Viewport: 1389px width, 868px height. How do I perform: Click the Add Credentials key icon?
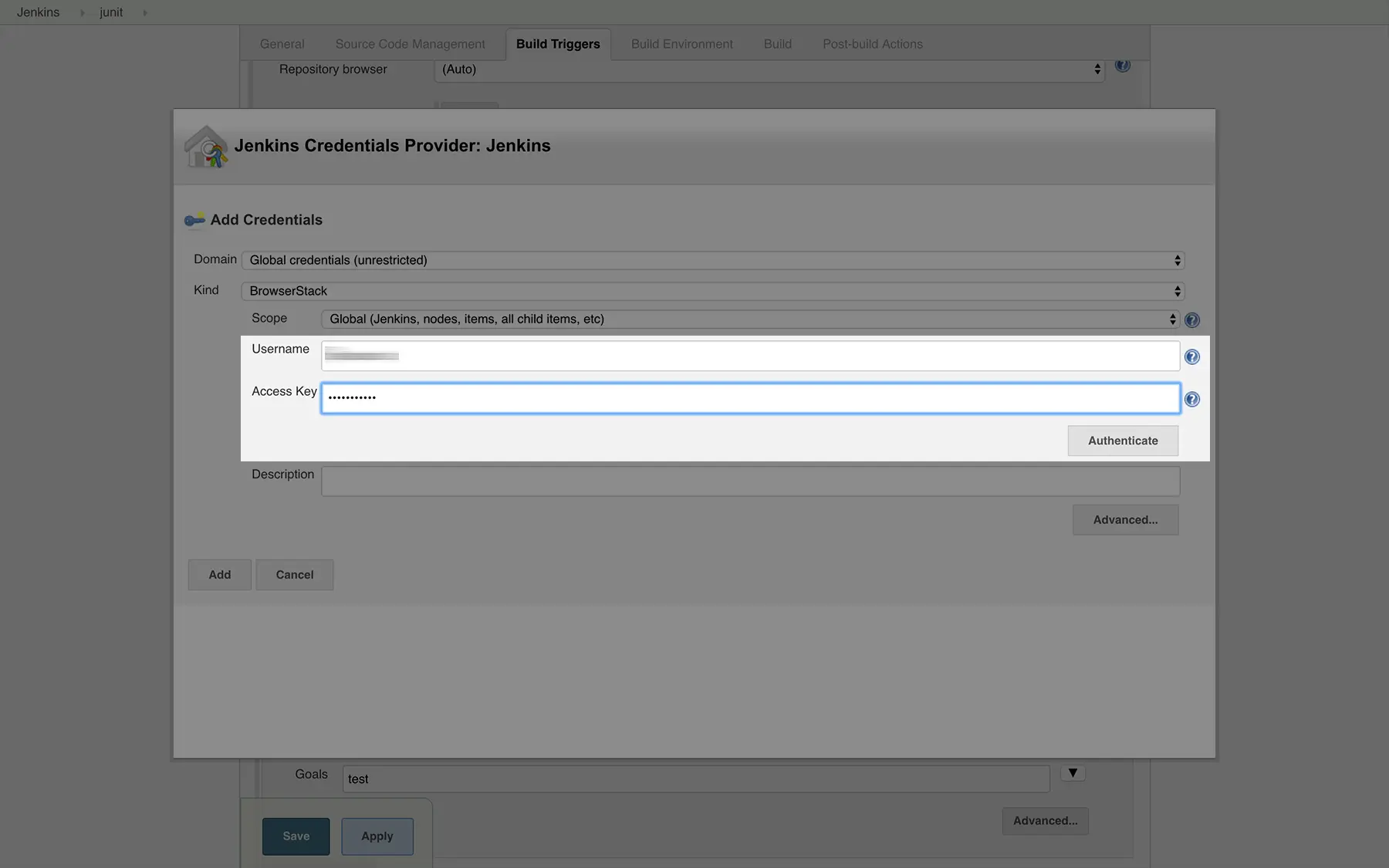click(x=194, y=221)
